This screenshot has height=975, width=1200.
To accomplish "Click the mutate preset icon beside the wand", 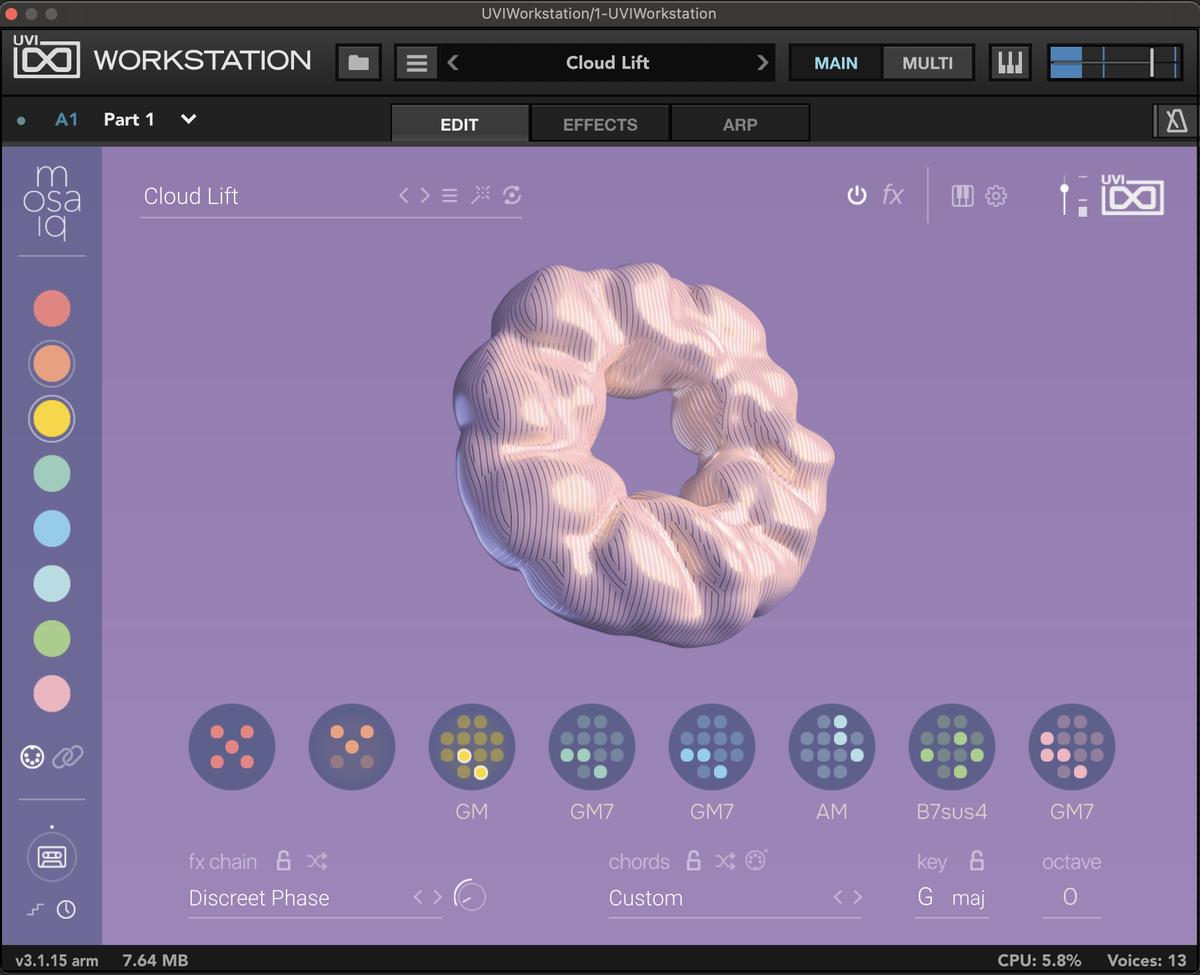I will (x=512, y=195).
